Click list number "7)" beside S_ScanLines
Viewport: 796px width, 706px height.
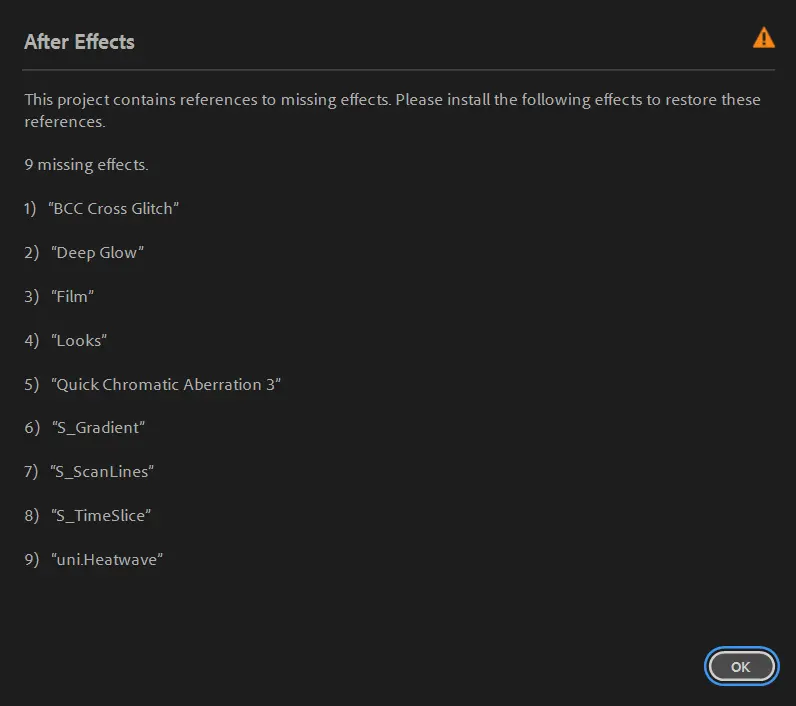(32, 472)
